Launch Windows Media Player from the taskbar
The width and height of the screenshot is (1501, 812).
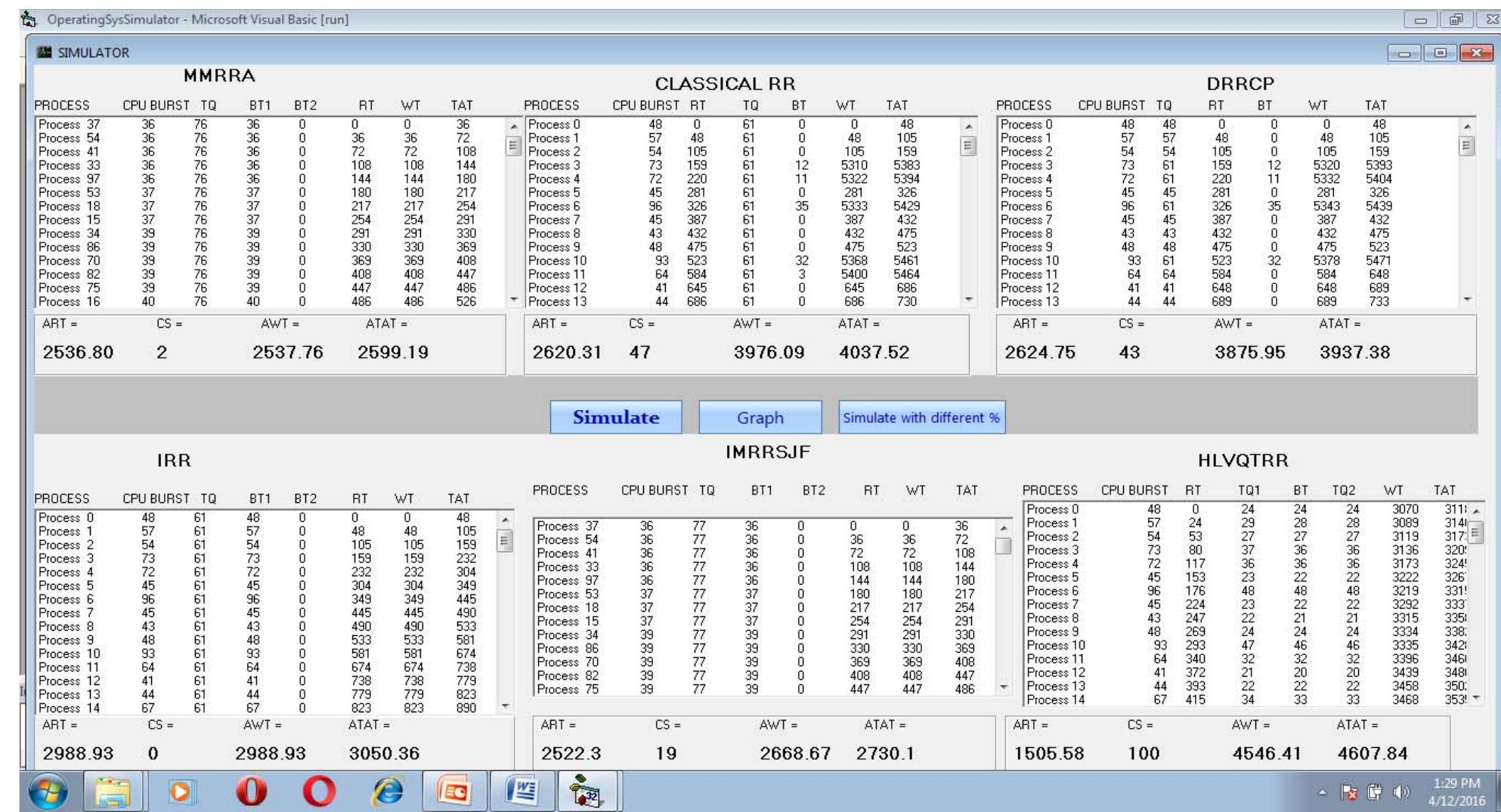[x=181, y=790]
